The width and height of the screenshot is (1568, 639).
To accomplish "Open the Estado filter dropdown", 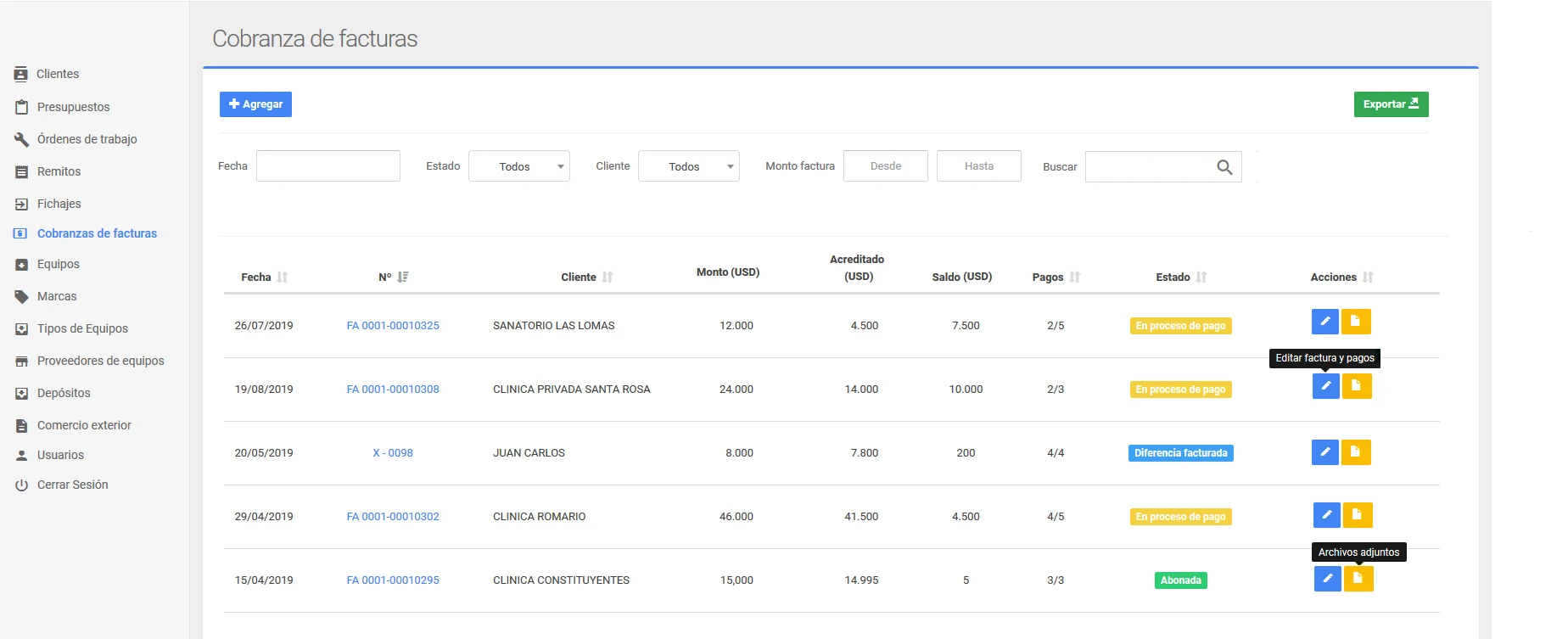I will click(519, 166).
